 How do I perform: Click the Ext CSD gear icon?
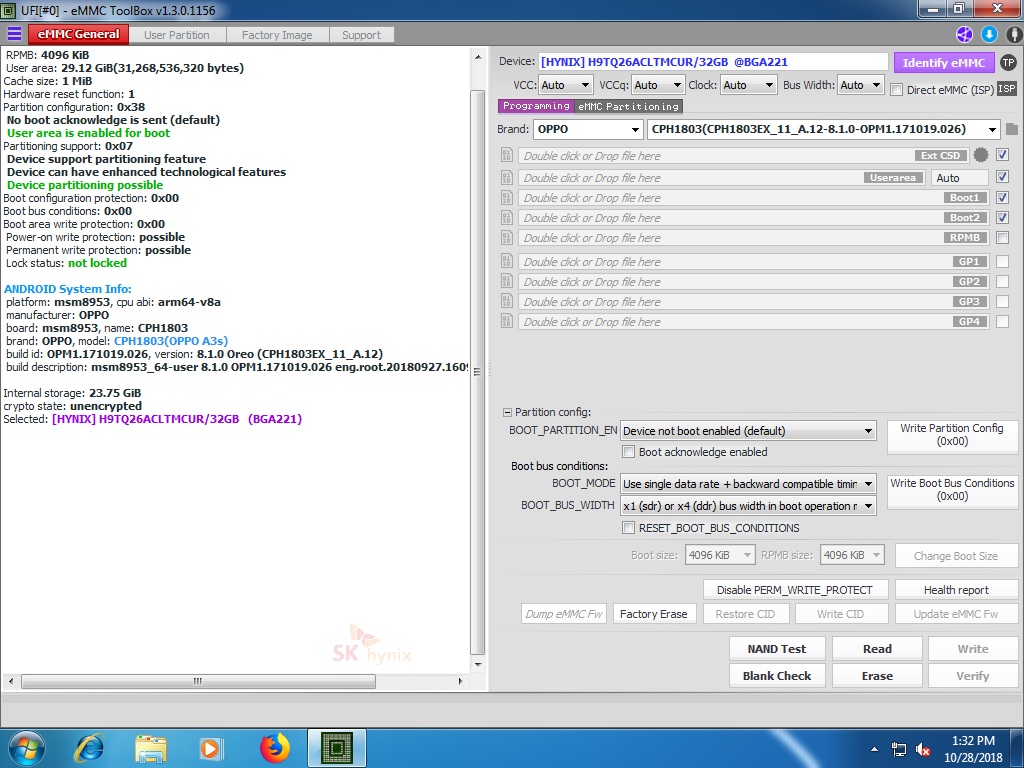[x=980, y=155]
